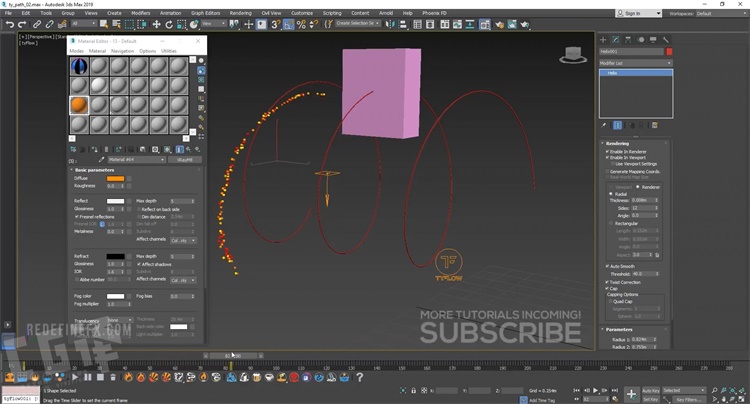The width and height of the screenshot is (750, 404).
Task: Open the Modifier List dropdown
Action: pos(636,63)
